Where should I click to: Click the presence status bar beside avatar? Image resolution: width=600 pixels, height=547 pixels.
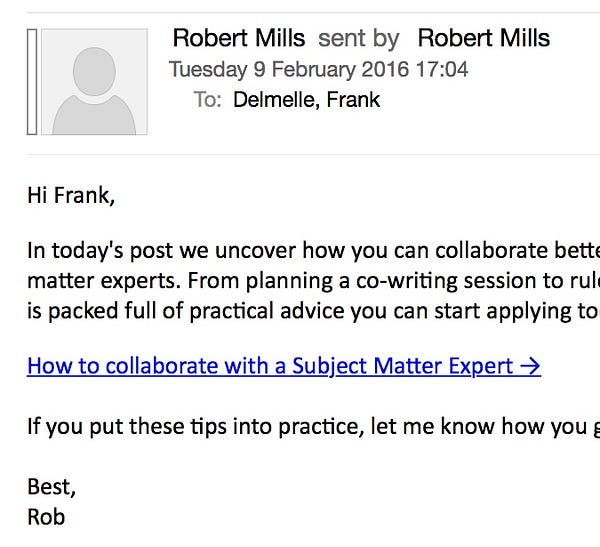(32, 82)
